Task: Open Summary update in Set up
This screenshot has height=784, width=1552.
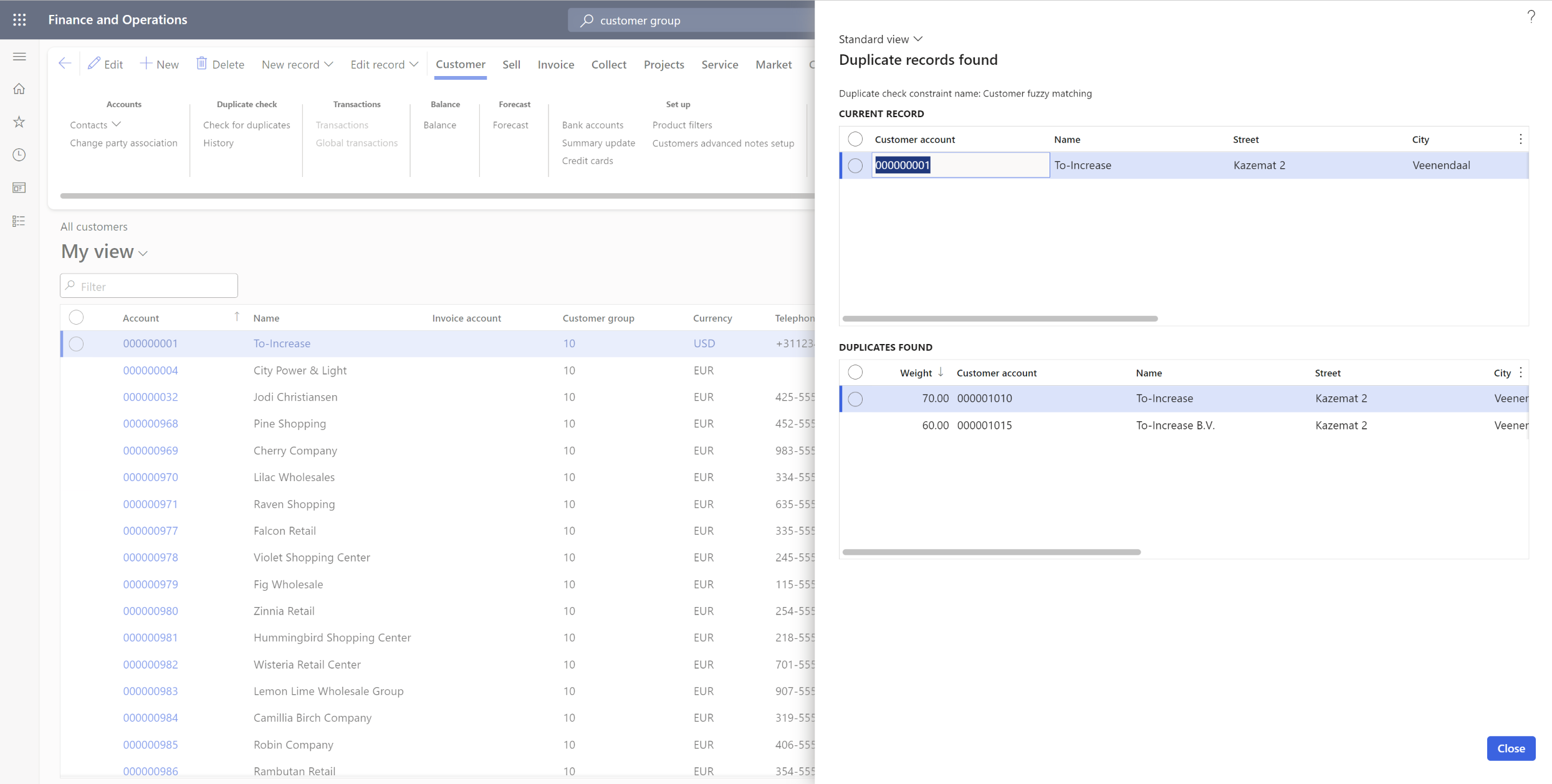Action: pyautogui.click(x=598, y=143)
